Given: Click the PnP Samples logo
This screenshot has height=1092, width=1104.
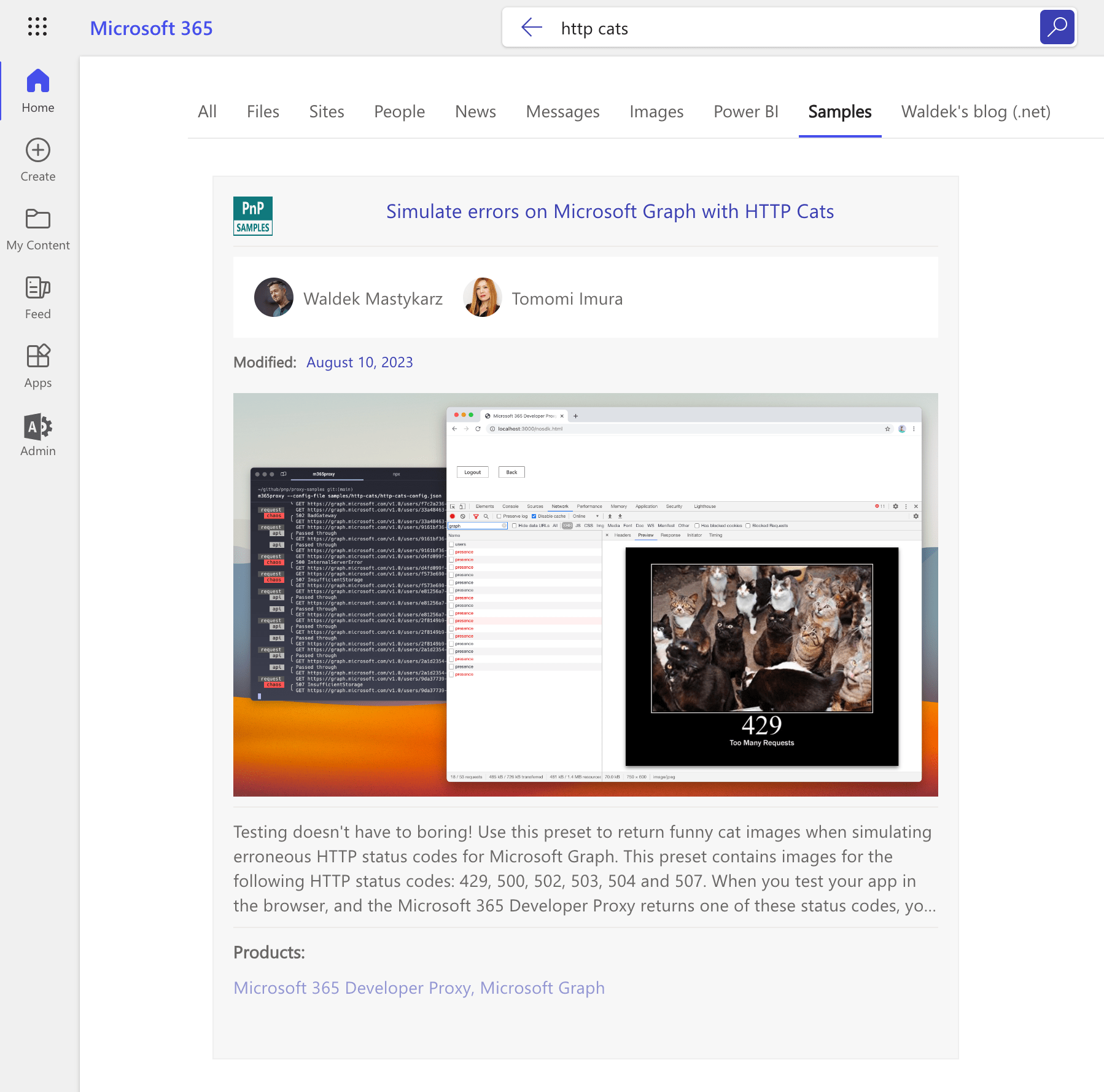Looking at the screenshot, I should click(253, 216).
